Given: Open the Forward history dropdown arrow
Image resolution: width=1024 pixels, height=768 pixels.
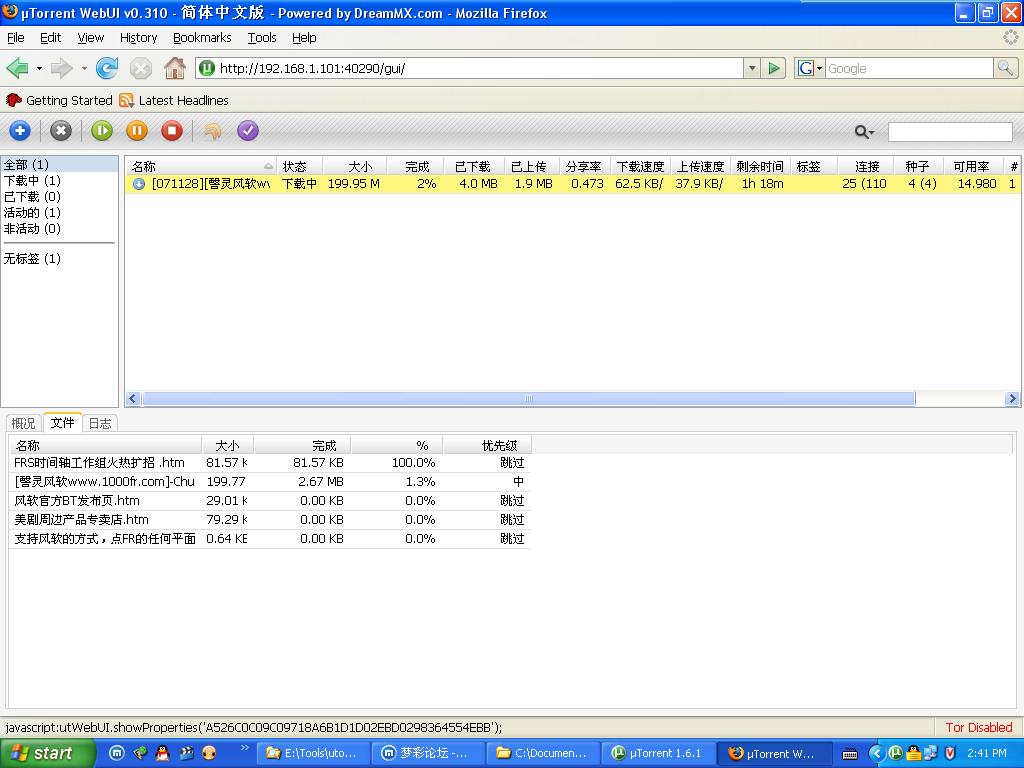Looking at the screenshot, I should pos(84,68).
